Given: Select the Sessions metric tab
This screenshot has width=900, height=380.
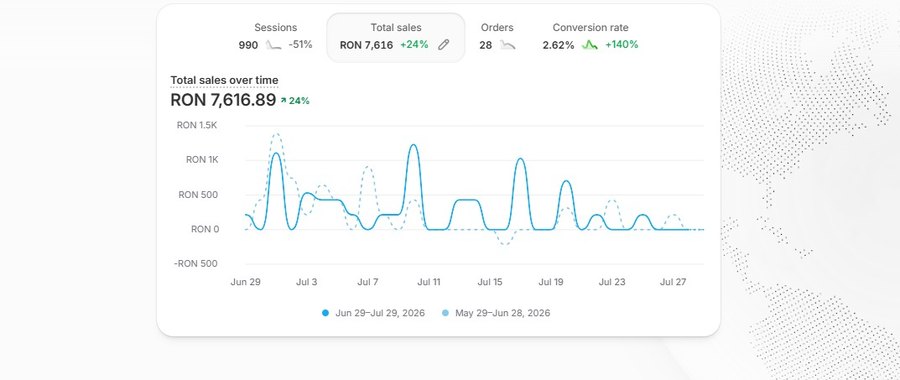Looking at the screenshot, I should 276,36.
